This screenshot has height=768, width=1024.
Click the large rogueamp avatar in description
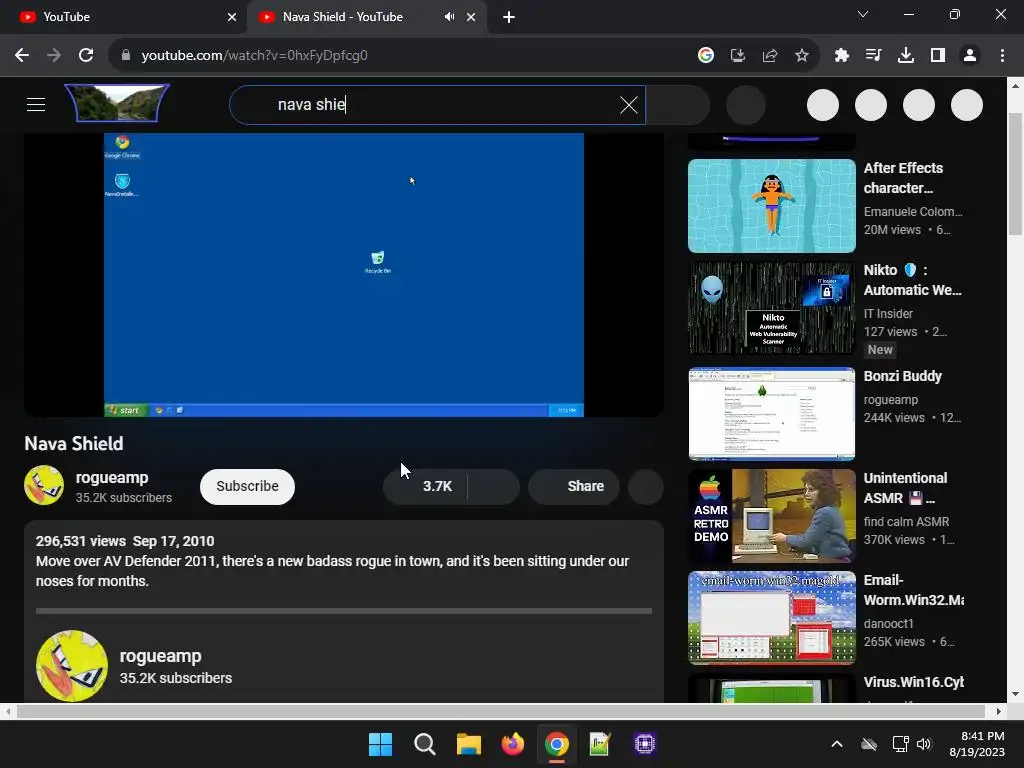72,665
